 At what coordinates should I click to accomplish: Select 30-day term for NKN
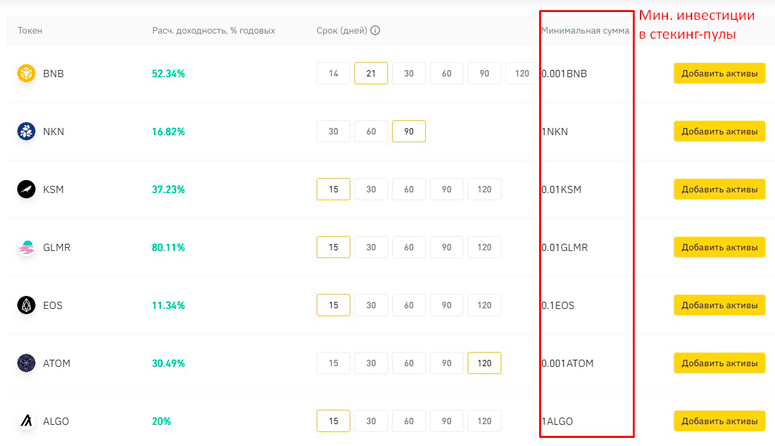click(x=334, y=131)
